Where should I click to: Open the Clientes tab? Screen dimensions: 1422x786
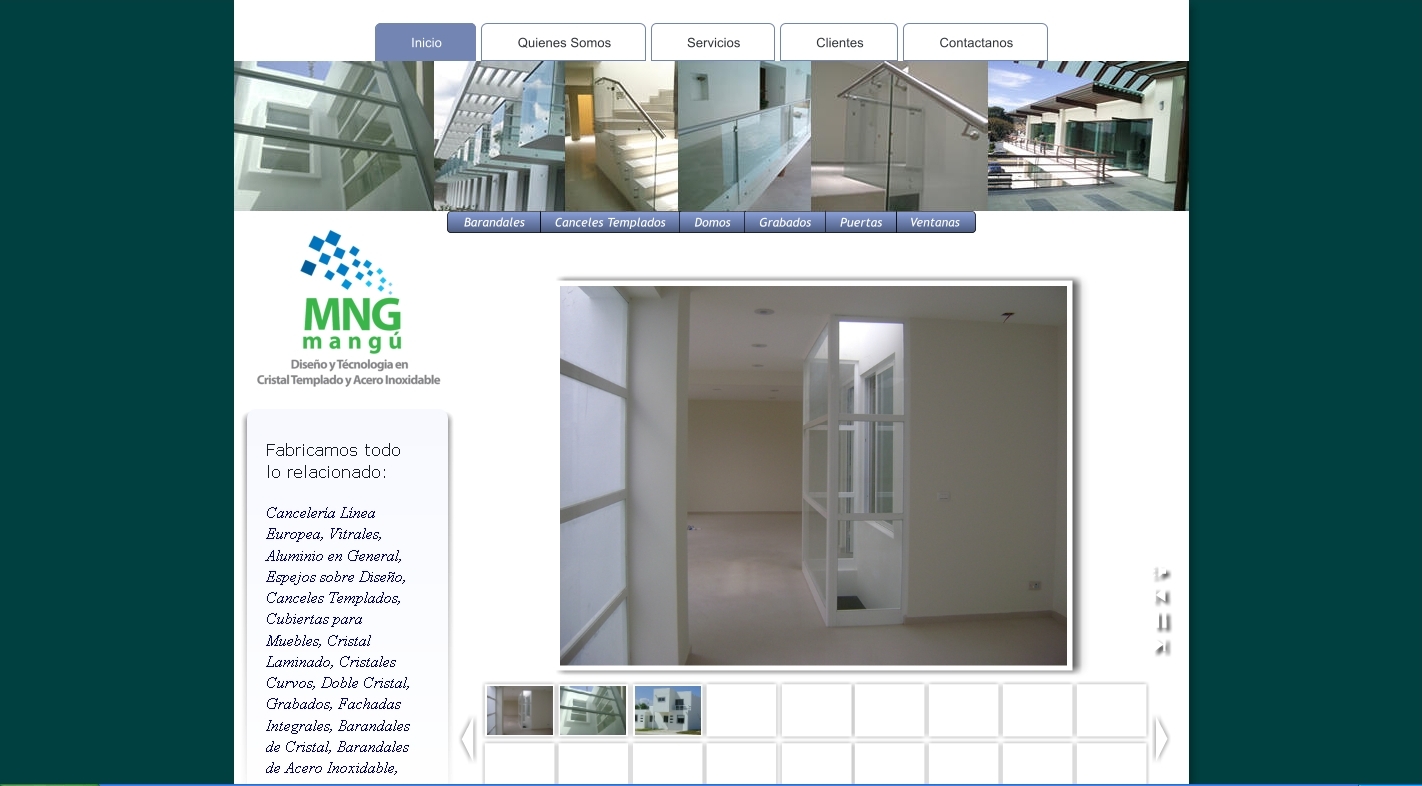click(x=839, y=43)
